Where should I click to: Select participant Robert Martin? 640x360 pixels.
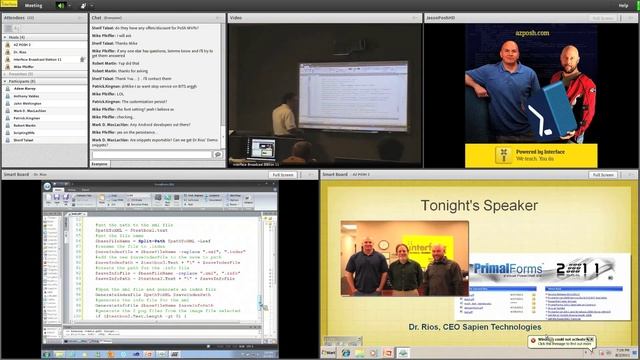(44, 125)
